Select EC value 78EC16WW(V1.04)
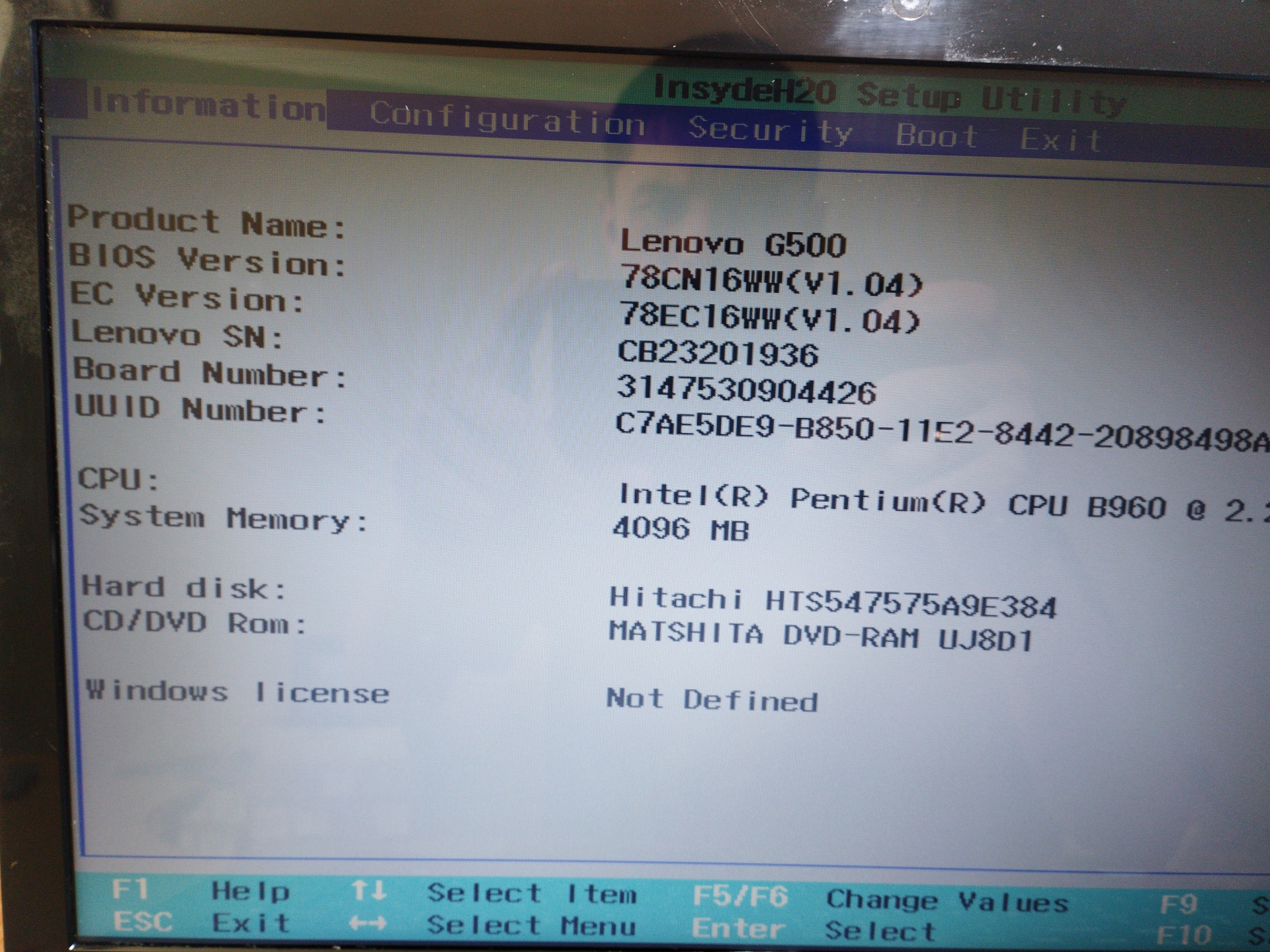Image resolution: width=1270 pixels, height=952 pixels. coord(770,318)
